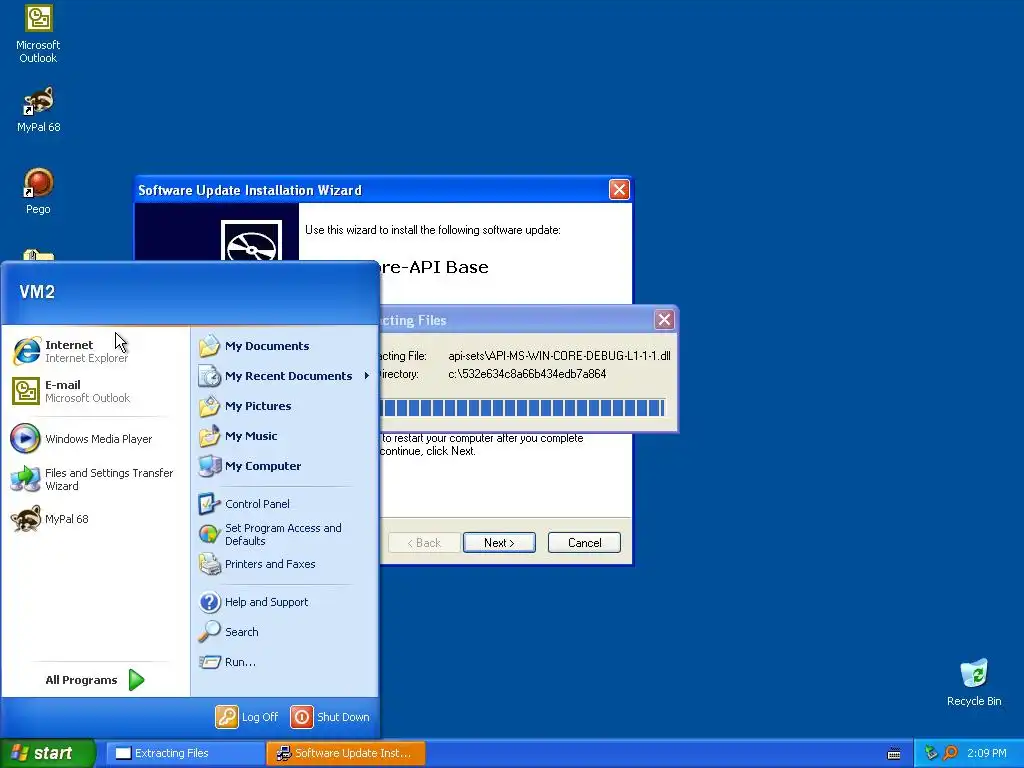1024x768 pixels.
Task: Click the directory path c:\532e634c8a66b434edb7a864
Action: pos(527,374)
